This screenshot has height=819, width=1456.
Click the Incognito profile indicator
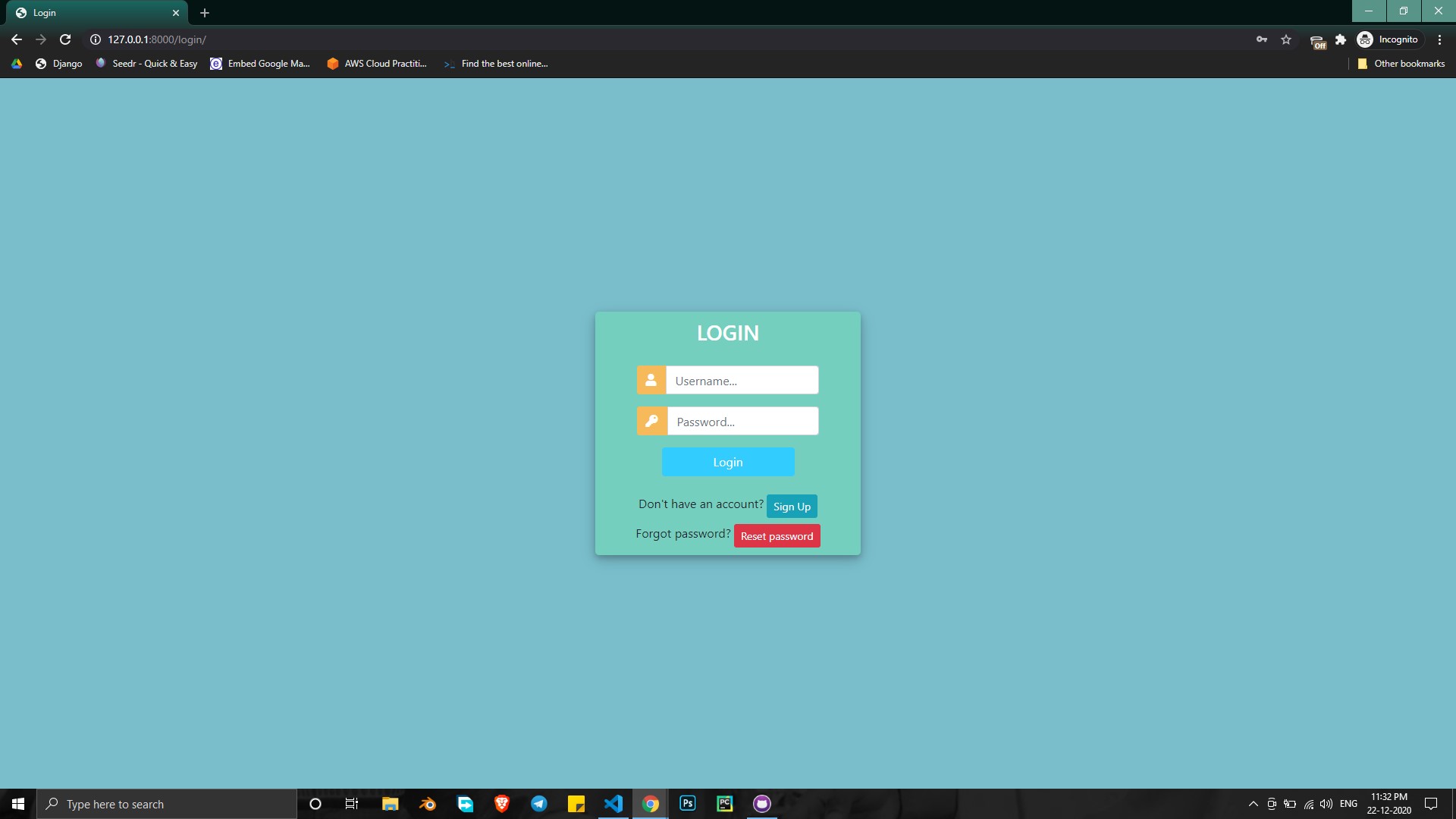pos(1389,39)
